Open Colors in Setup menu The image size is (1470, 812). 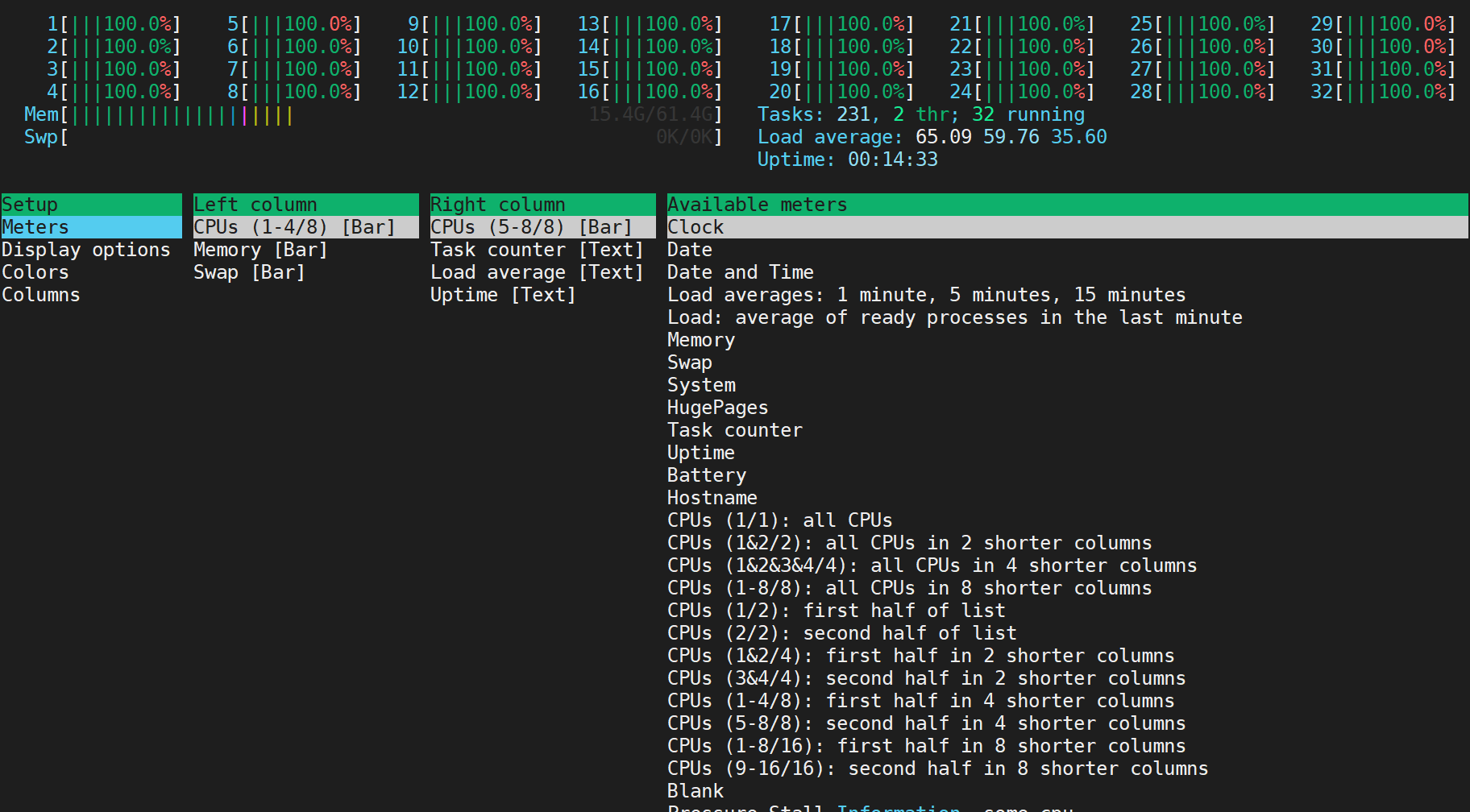click(35, 272)
